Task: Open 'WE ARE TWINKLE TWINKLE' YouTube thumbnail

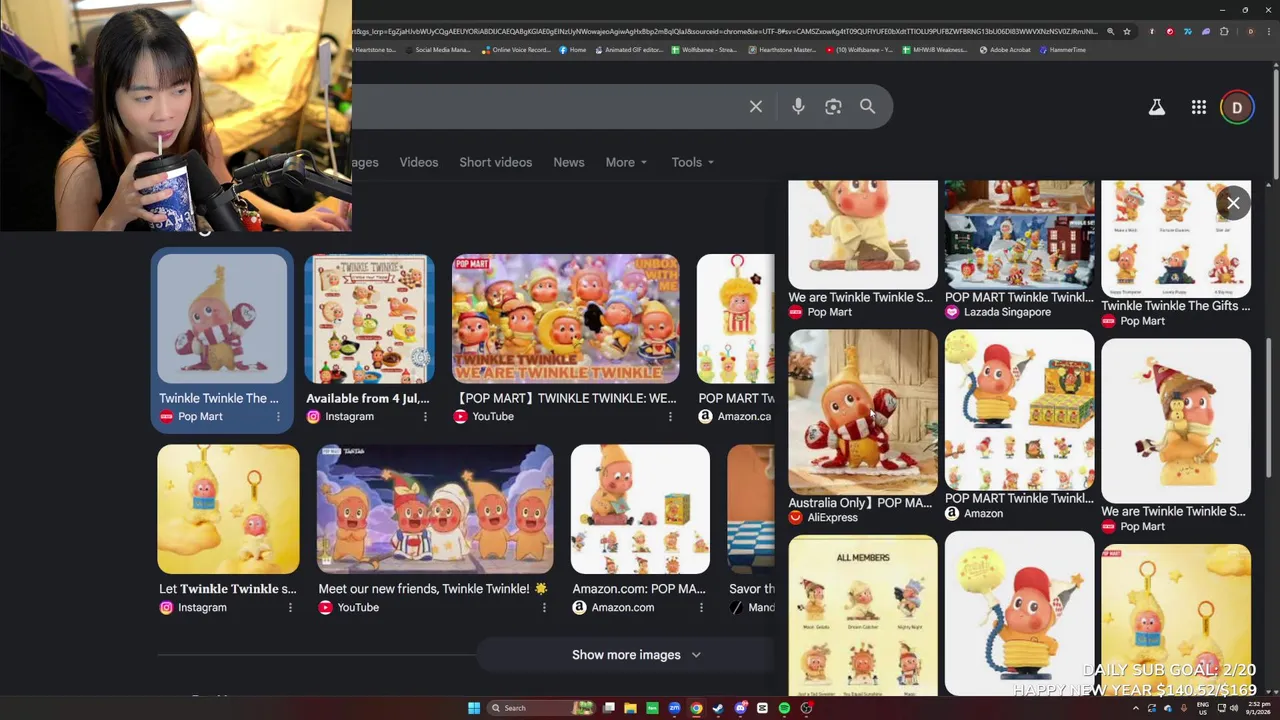Action: coord(566,319)
